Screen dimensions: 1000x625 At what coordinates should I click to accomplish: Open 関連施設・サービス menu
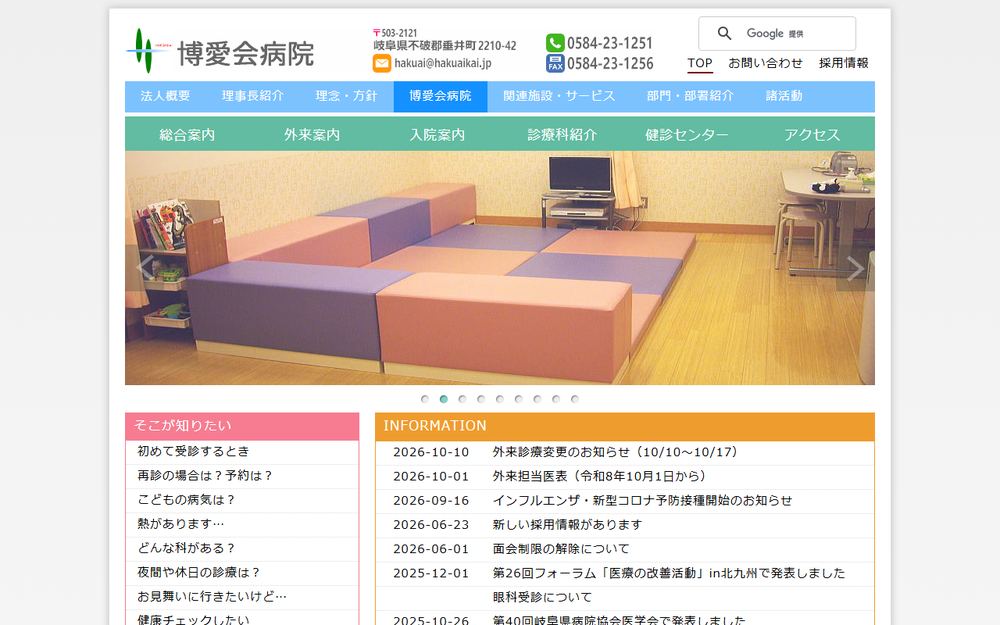559,96
